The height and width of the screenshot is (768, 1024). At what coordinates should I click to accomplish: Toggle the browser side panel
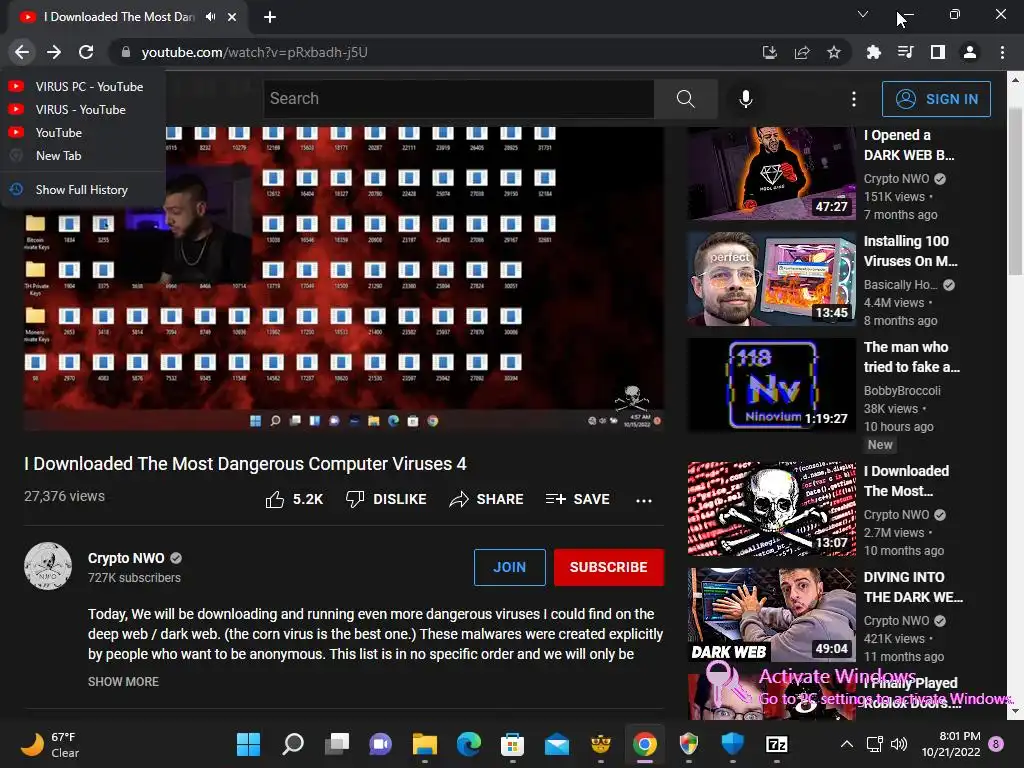(938, 52)
